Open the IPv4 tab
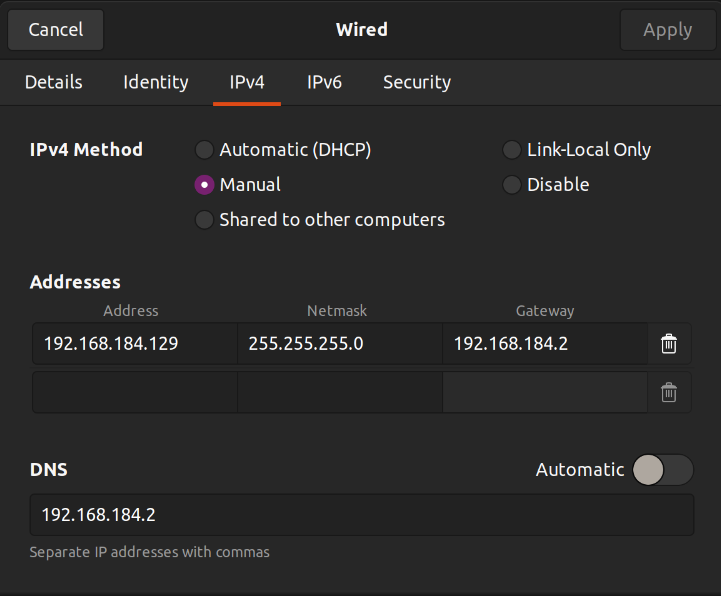This screenshot has width=721, height=596. pos(247,82)
